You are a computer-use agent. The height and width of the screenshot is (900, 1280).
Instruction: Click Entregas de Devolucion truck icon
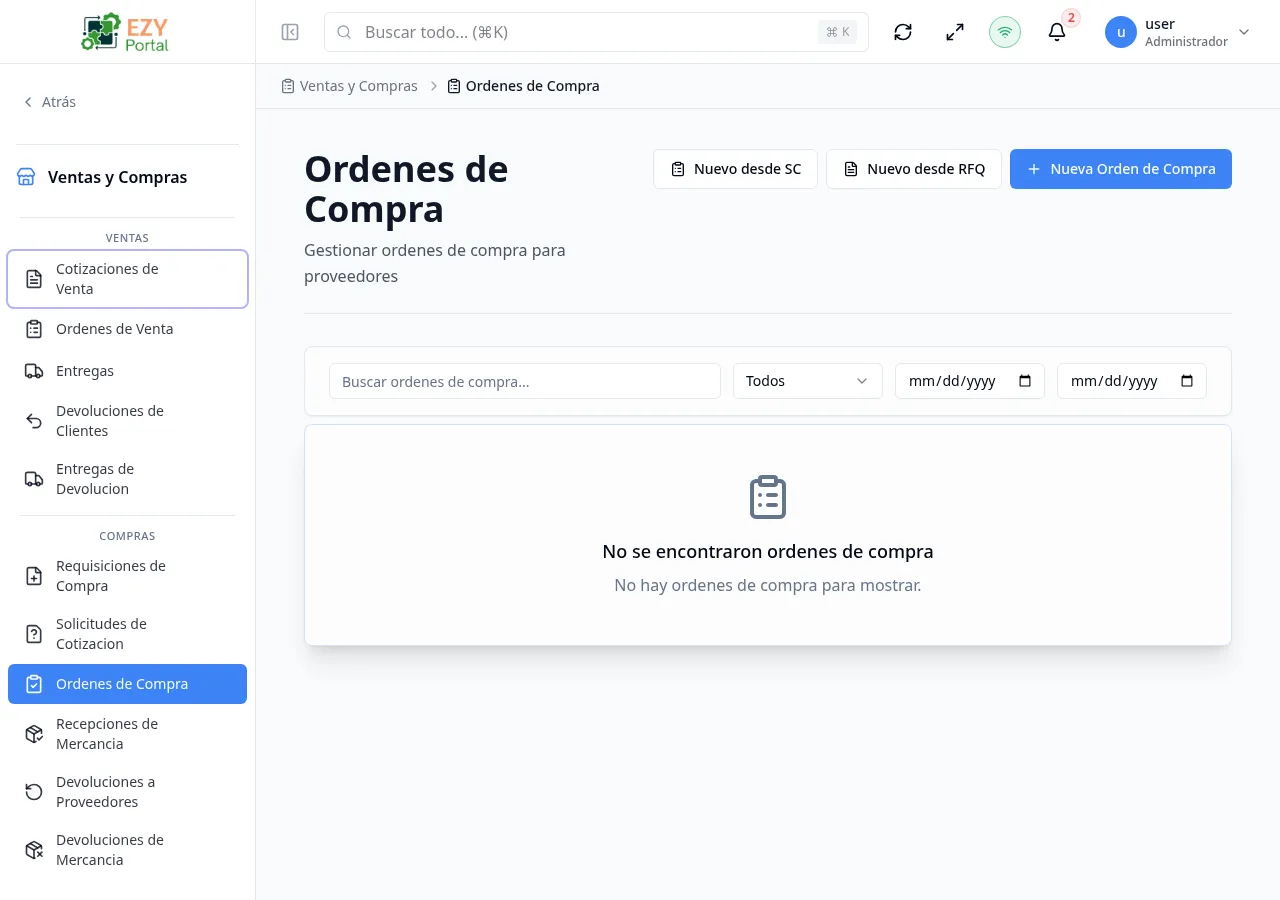(34, 479)
